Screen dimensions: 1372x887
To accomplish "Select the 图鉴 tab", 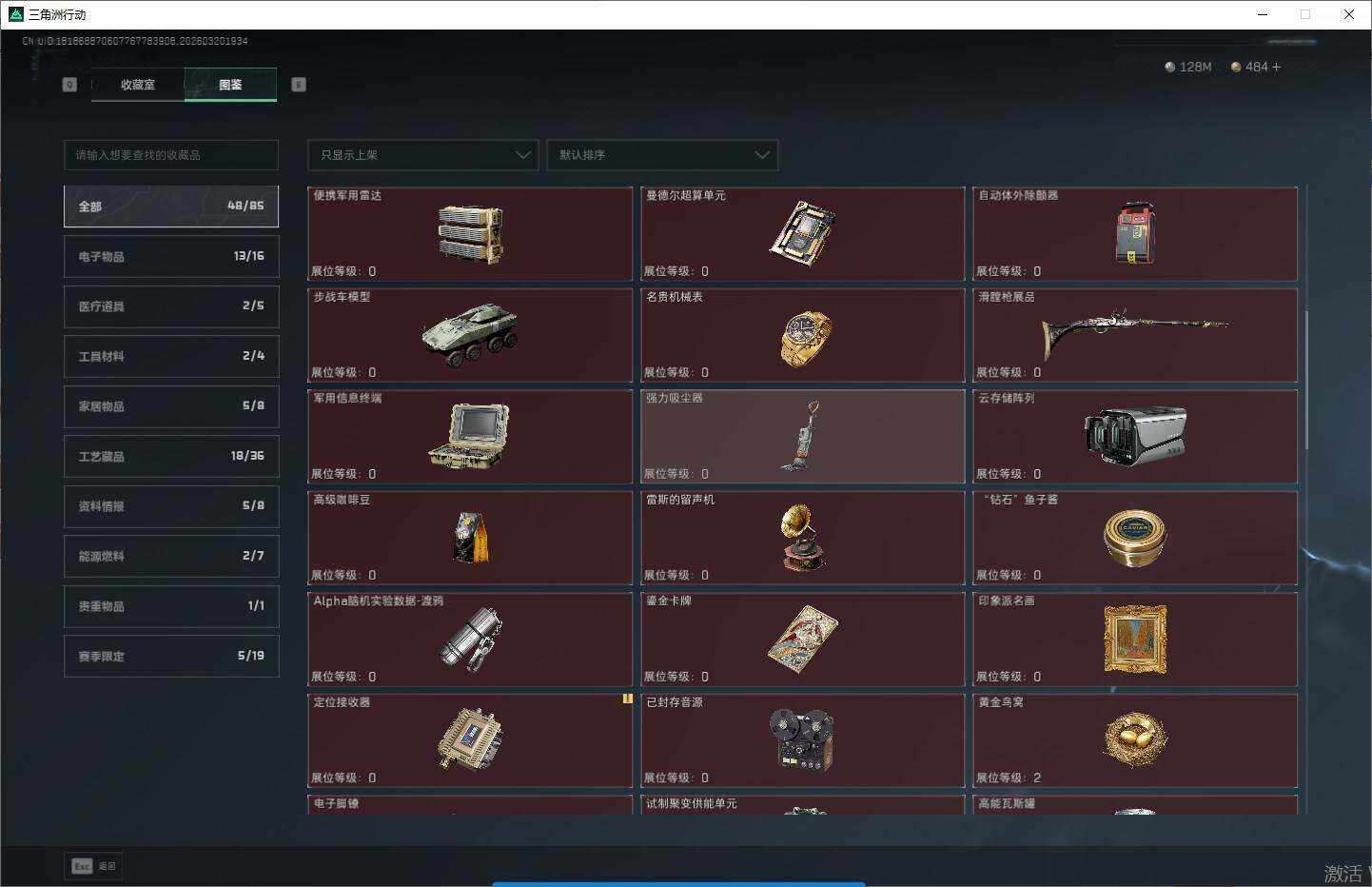I will coord(230,85).
